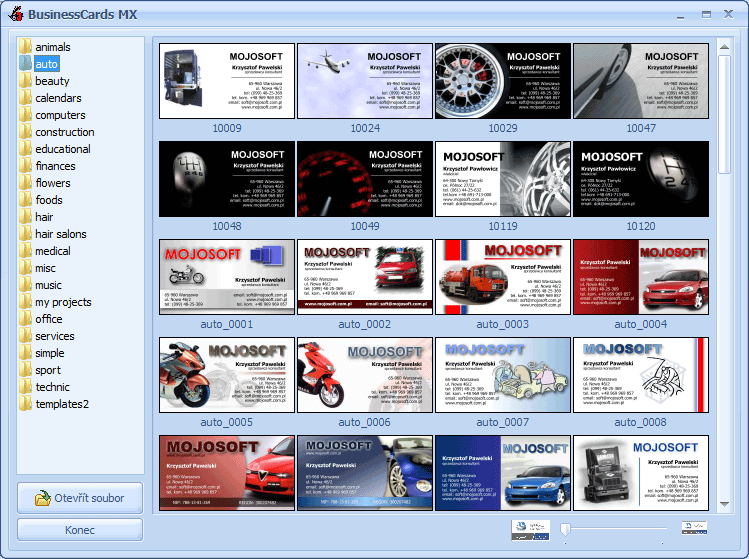Click the foods folder icon
Screen dimensions: 749x559
[25, 199]
